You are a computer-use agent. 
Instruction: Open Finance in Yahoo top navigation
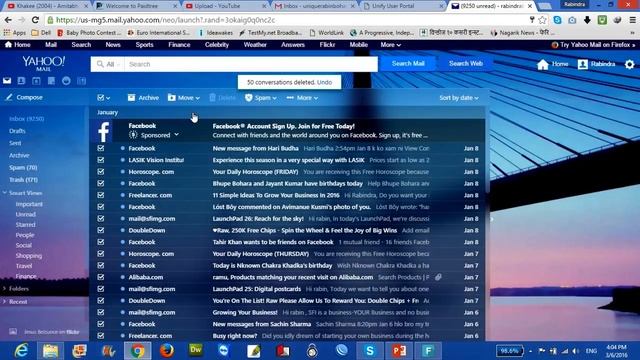[x=179, y=45]
